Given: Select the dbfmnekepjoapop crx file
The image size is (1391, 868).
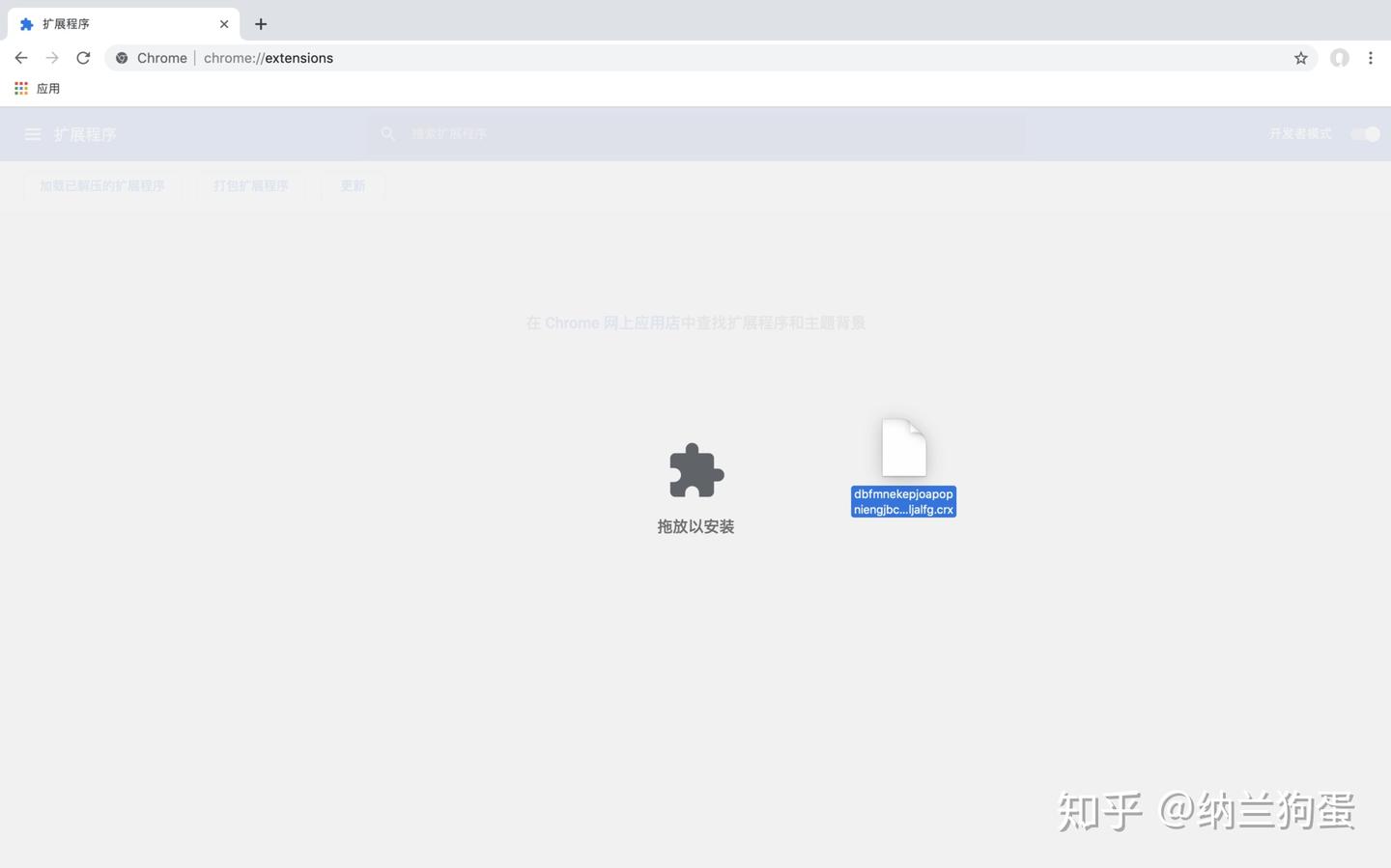Looking at the screenshot, I should (902, 463).
